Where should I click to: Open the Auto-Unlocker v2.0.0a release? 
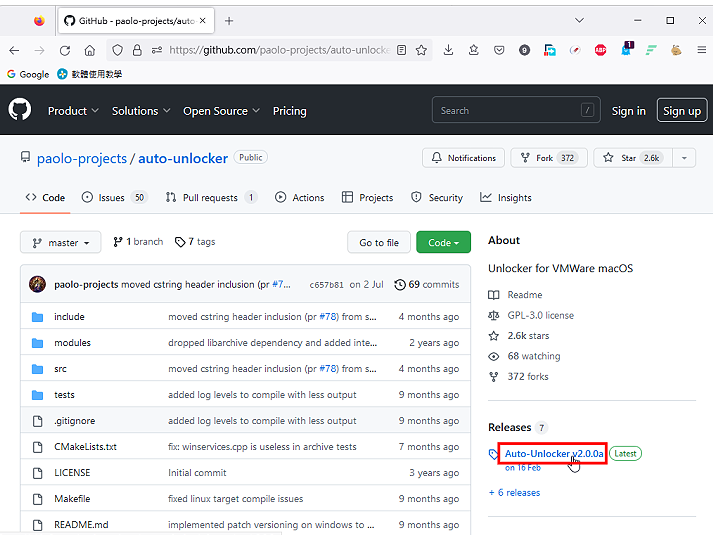click(x=554, y=454)
